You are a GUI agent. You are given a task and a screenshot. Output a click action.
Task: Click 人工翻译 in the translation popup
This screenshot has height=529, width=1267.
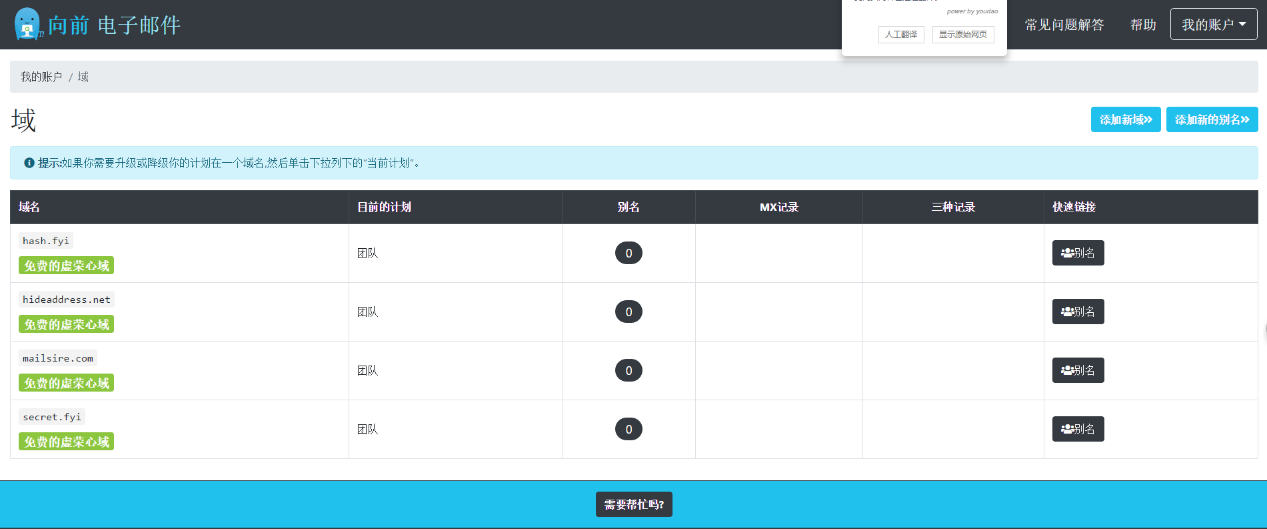click(901, 35)
